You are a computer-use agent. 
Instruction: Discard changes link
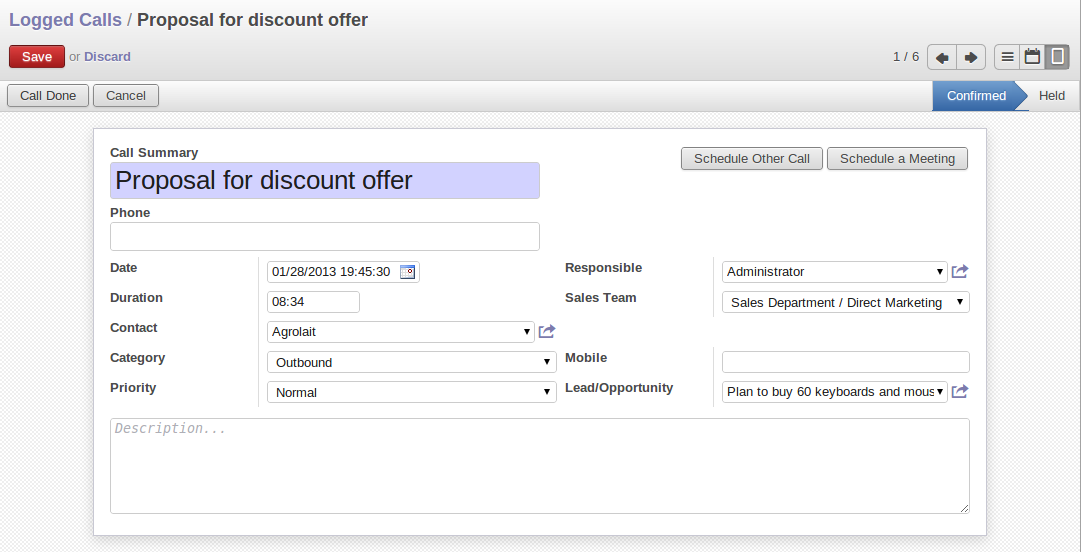107,57
